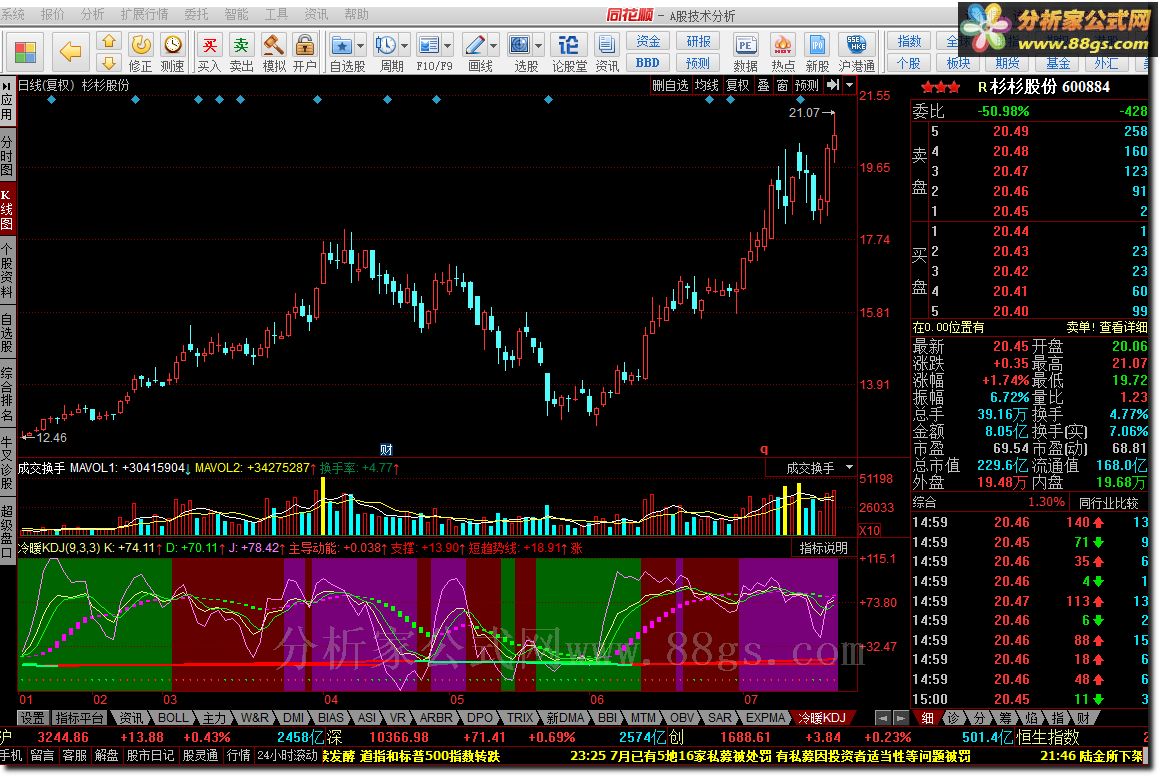Click the 删自选 button

[670, 85]
